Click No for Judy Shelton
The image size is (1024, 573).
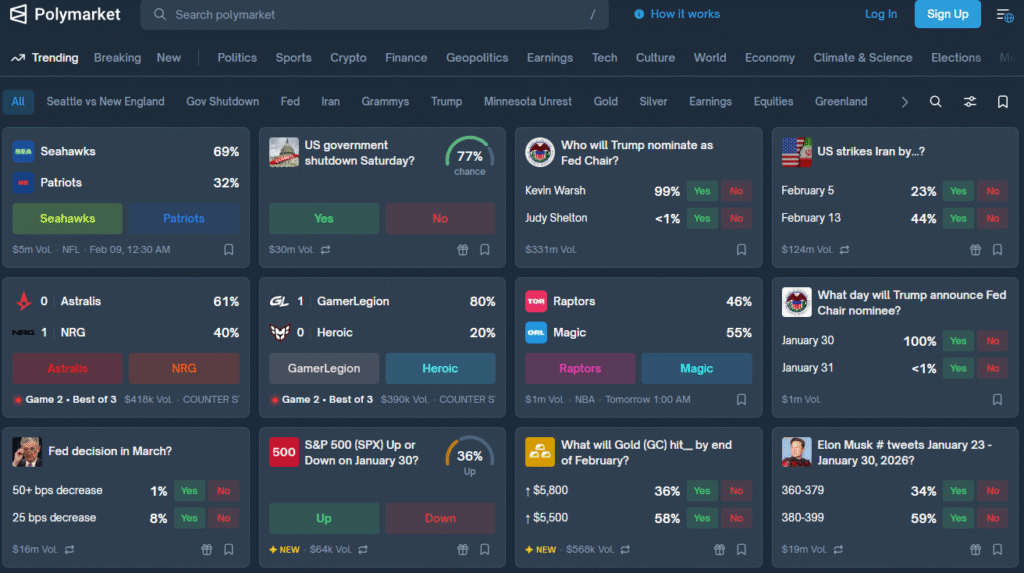[737, 219]
